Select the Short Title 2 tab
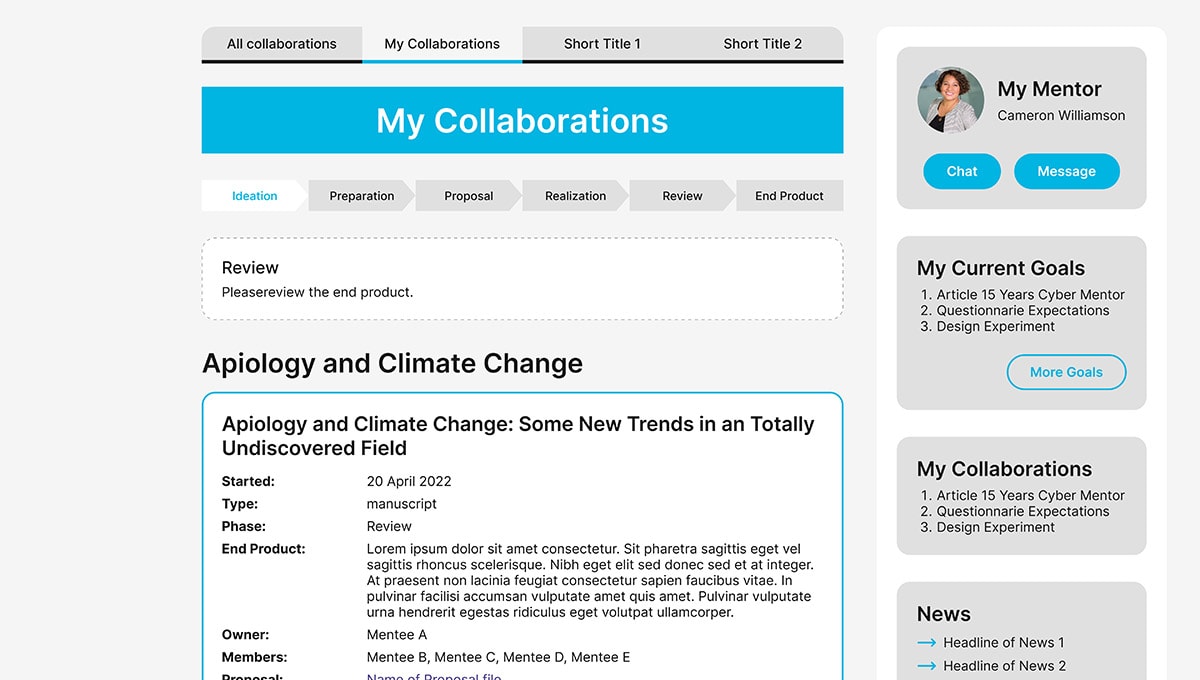1200x680 pixels. click(x=763, y=44)
